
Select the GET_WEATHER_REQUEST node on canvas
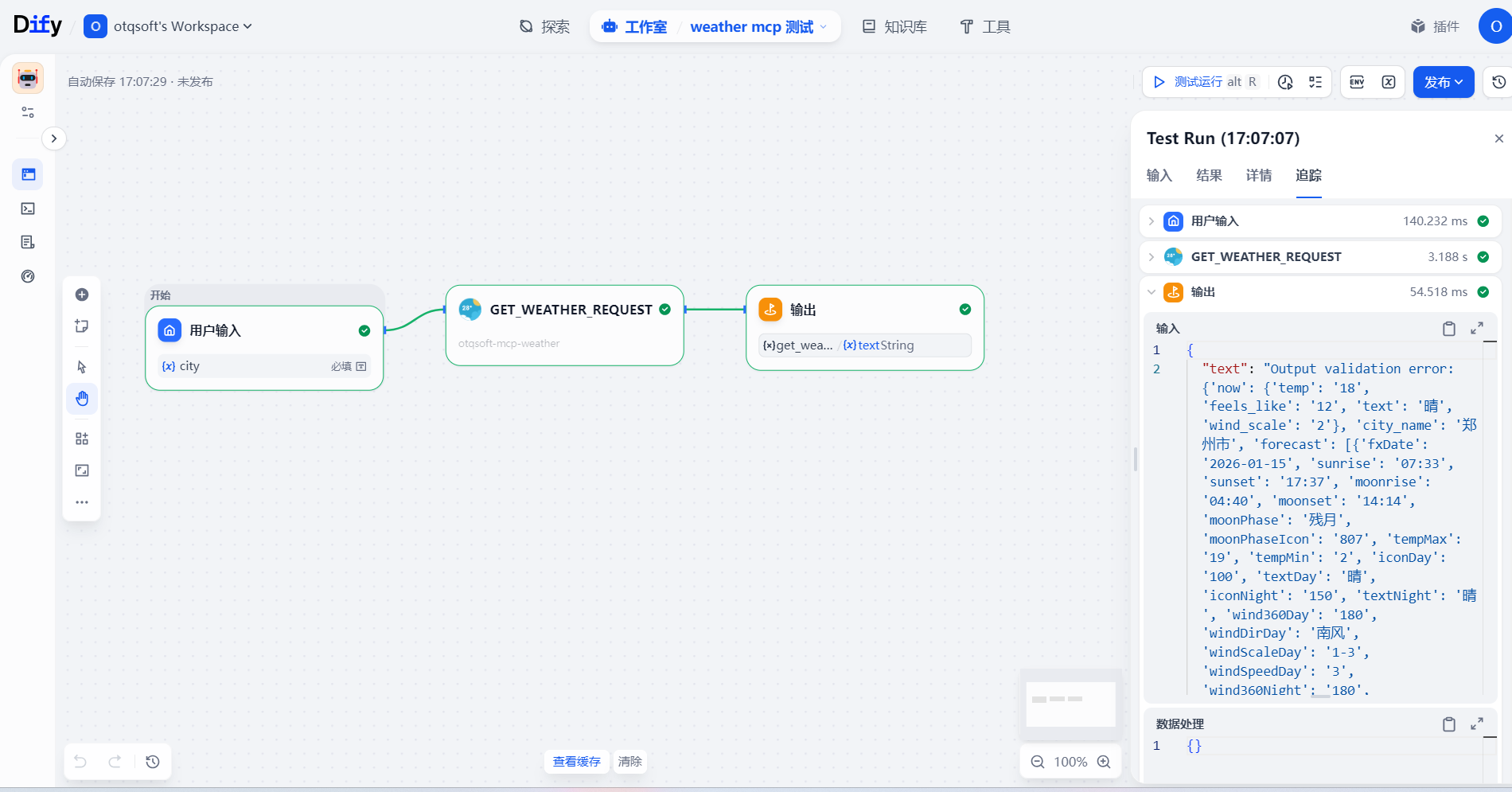[x=565, y=326]
